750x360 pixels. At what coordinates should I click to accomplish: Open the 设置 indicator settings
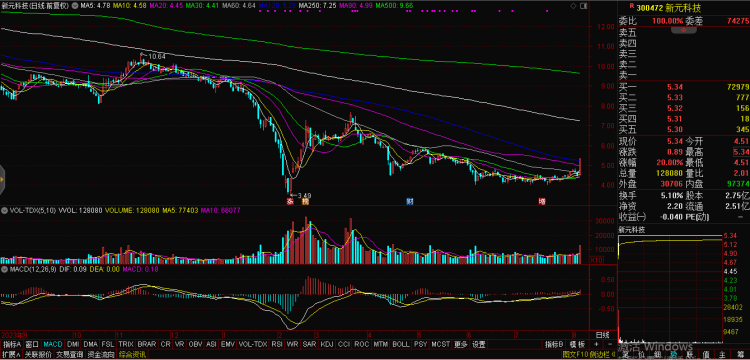pos(479,344)
